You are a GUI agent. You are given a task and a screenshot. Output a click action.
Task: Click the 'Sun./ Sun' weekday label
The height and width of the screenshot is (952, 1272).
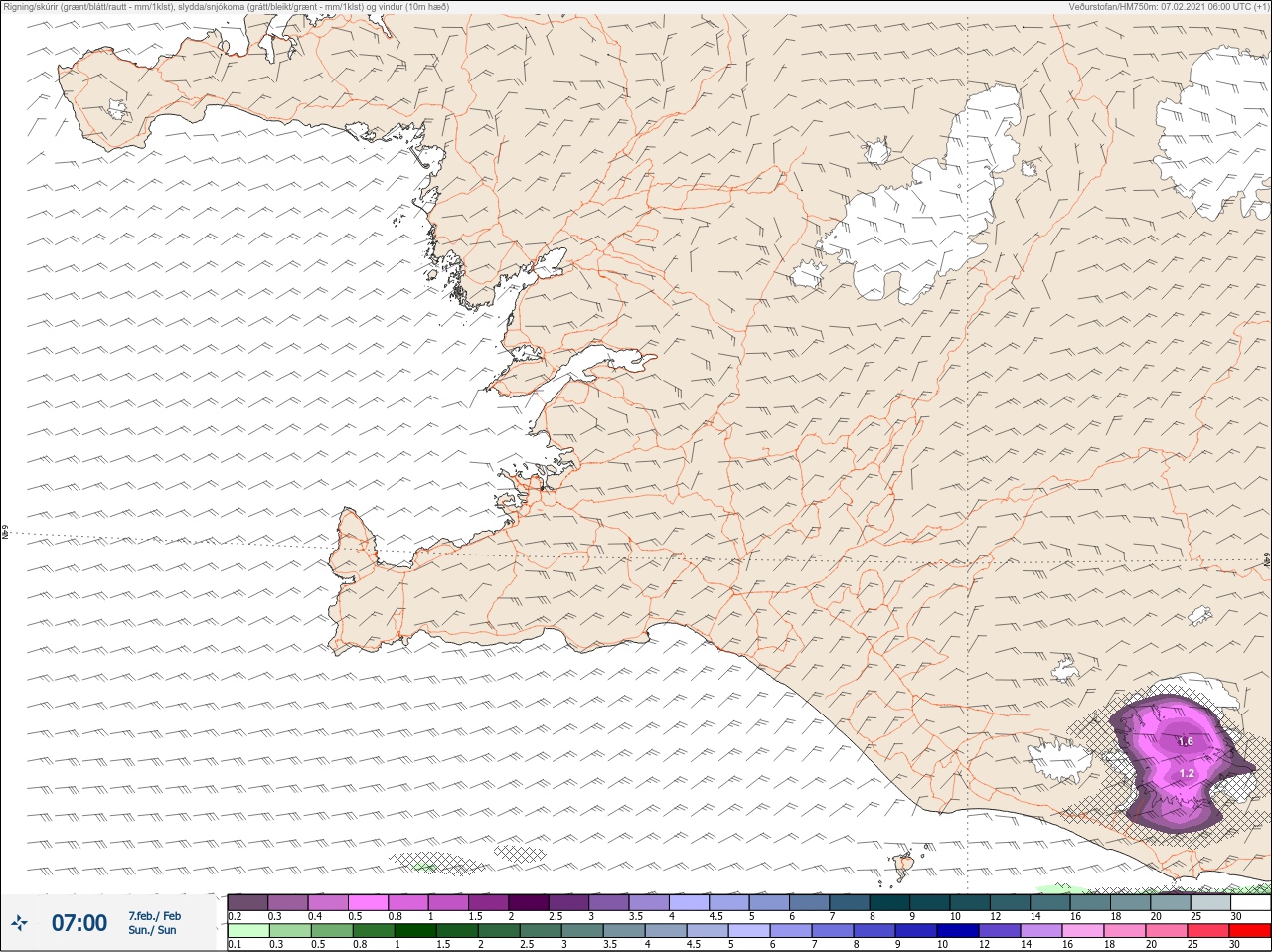152,930
